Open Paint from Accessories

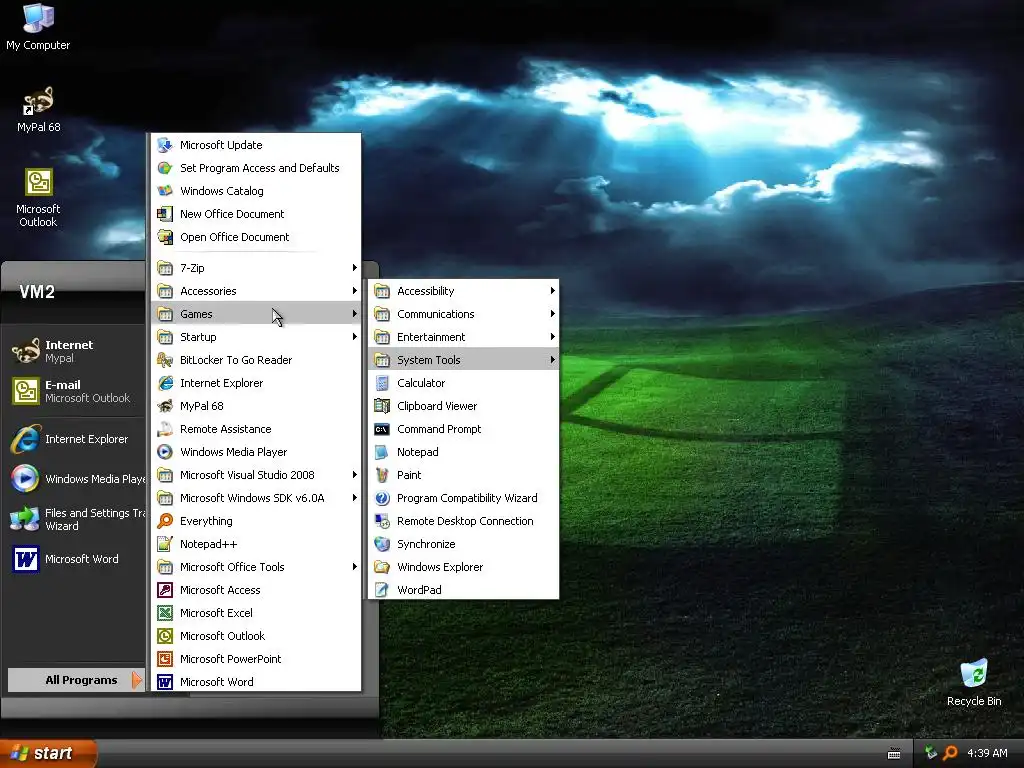(x=464, y=475)
